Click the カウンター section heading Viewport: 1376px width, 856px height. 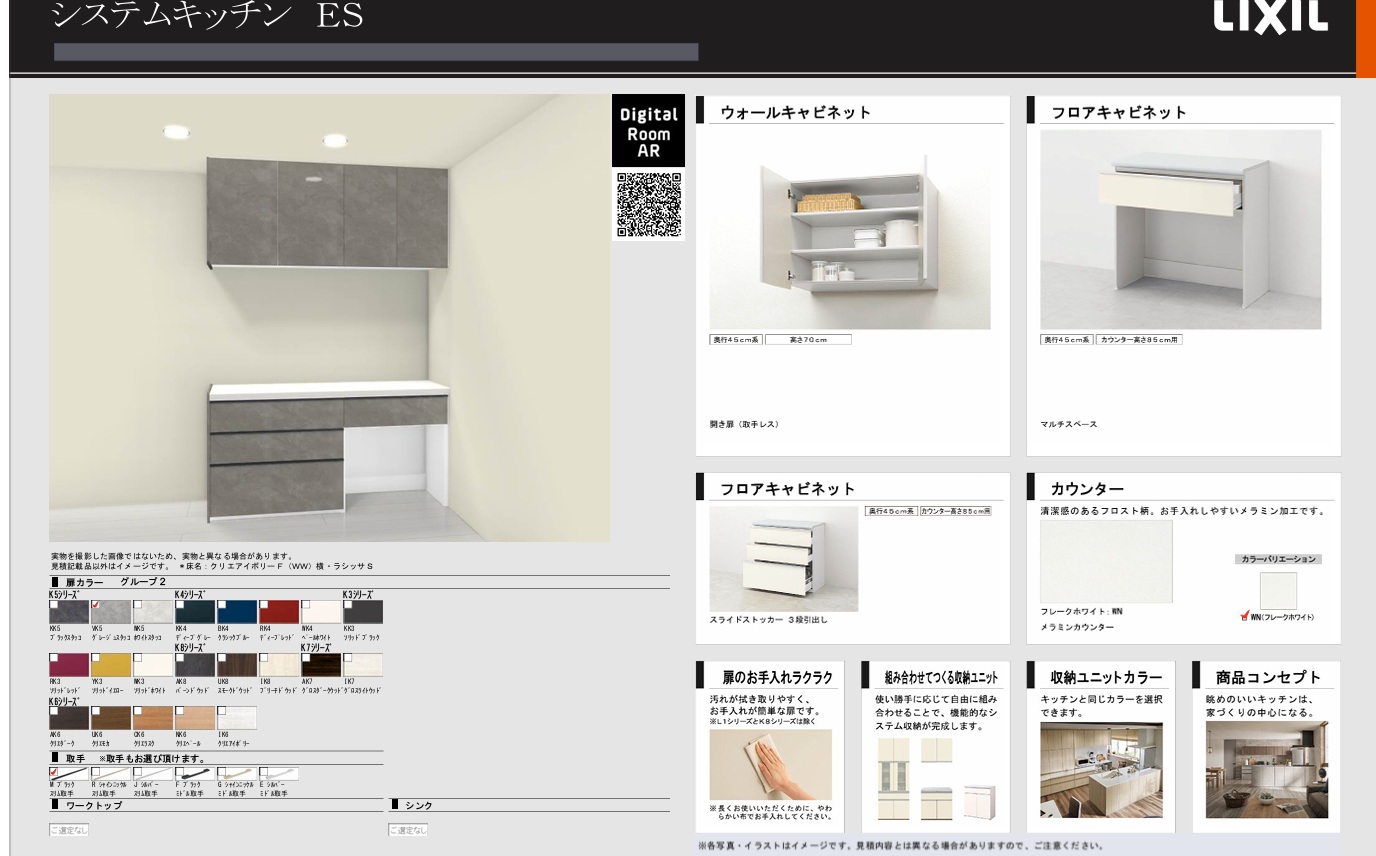[x=1087, y=488]
